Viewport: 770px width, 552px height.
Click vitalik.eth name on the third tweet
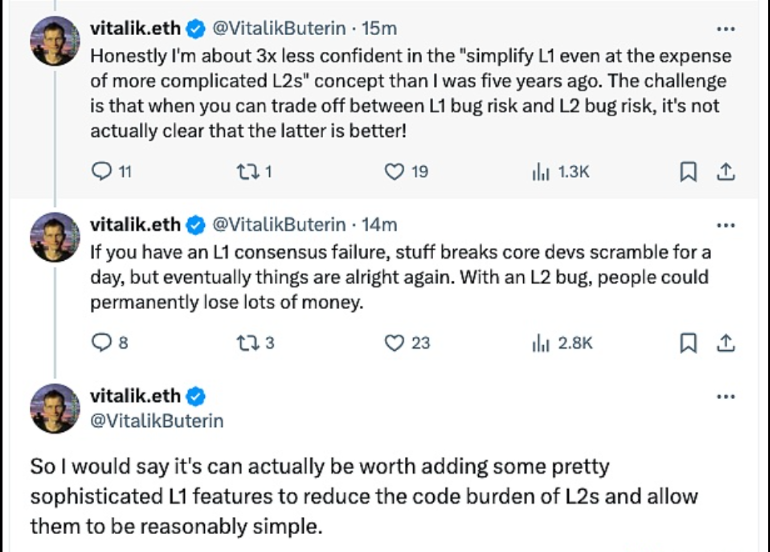(135, 396)
